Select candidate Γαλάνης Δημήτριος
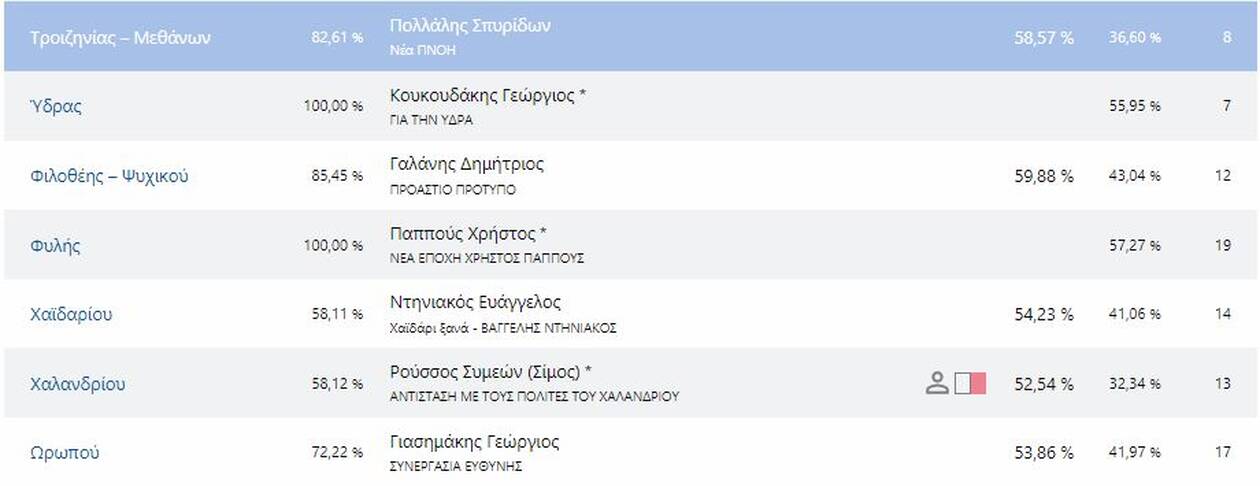The image size is (1260, 486). (466, 165)
